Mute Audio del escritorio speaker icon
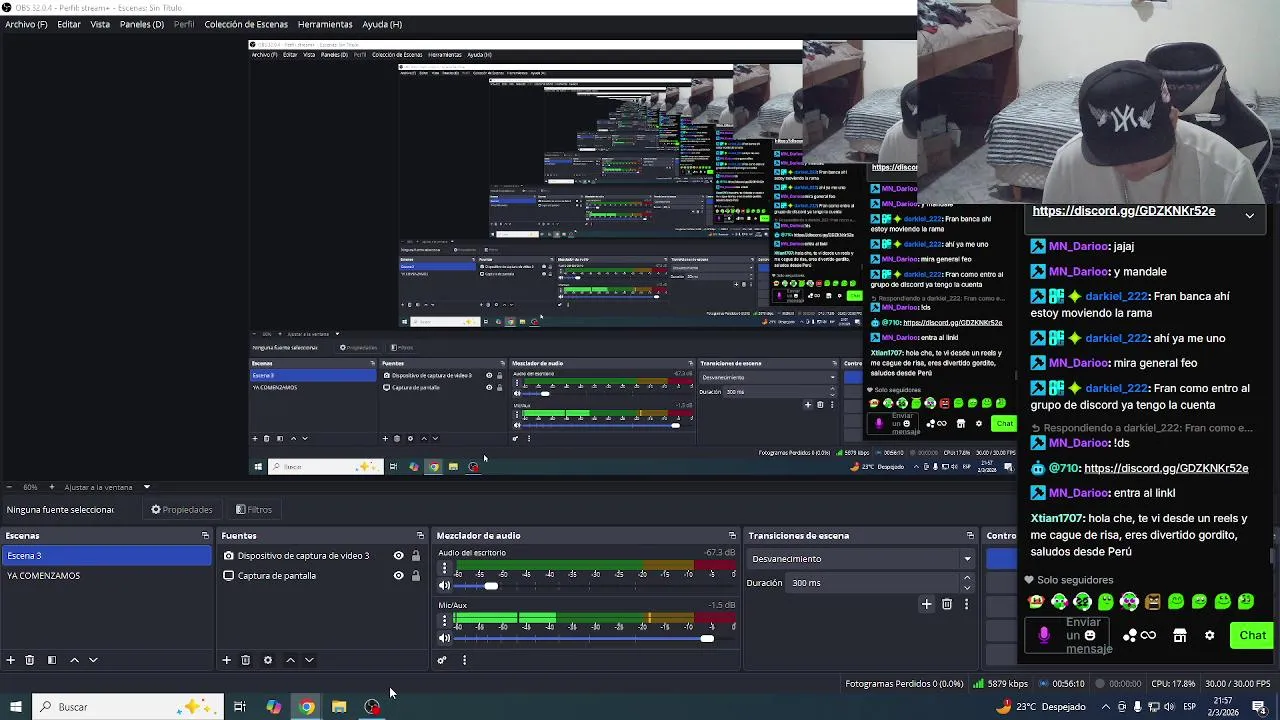The height and width of the screenshot is (720, 1280). click(x=445, y=586)
